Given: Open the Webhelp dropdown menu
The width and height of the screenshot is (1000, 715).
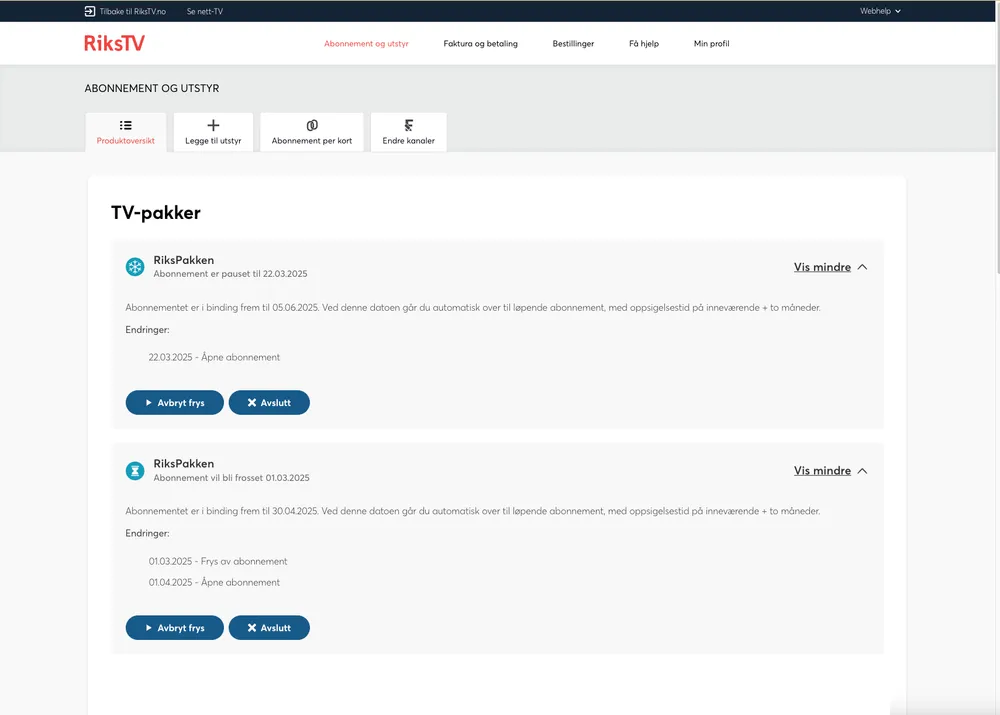Looking at the screenshot, I should coord(880,11).
